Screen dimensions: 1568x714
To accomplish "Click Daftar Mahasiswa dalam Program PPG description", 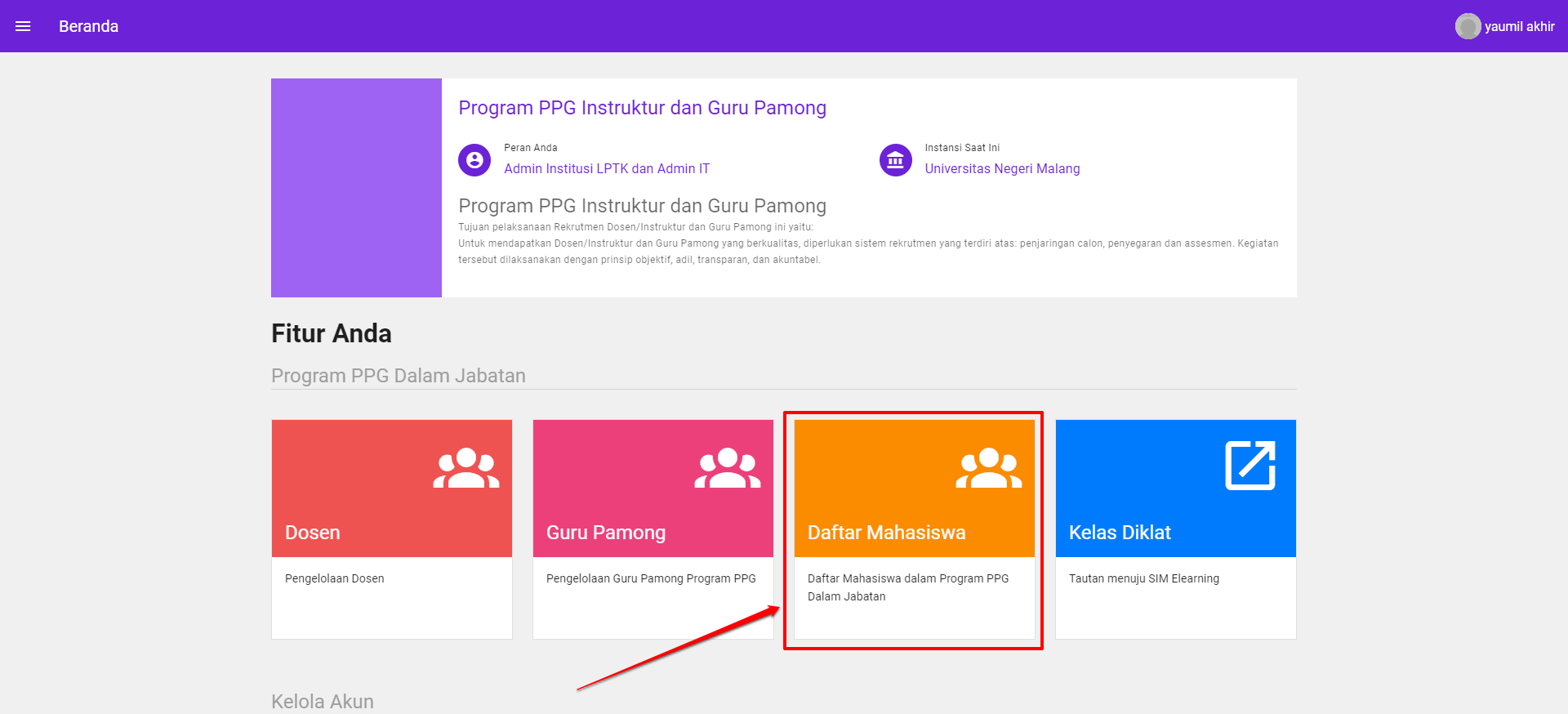I will pyautogui.click(x=908, y=587).
